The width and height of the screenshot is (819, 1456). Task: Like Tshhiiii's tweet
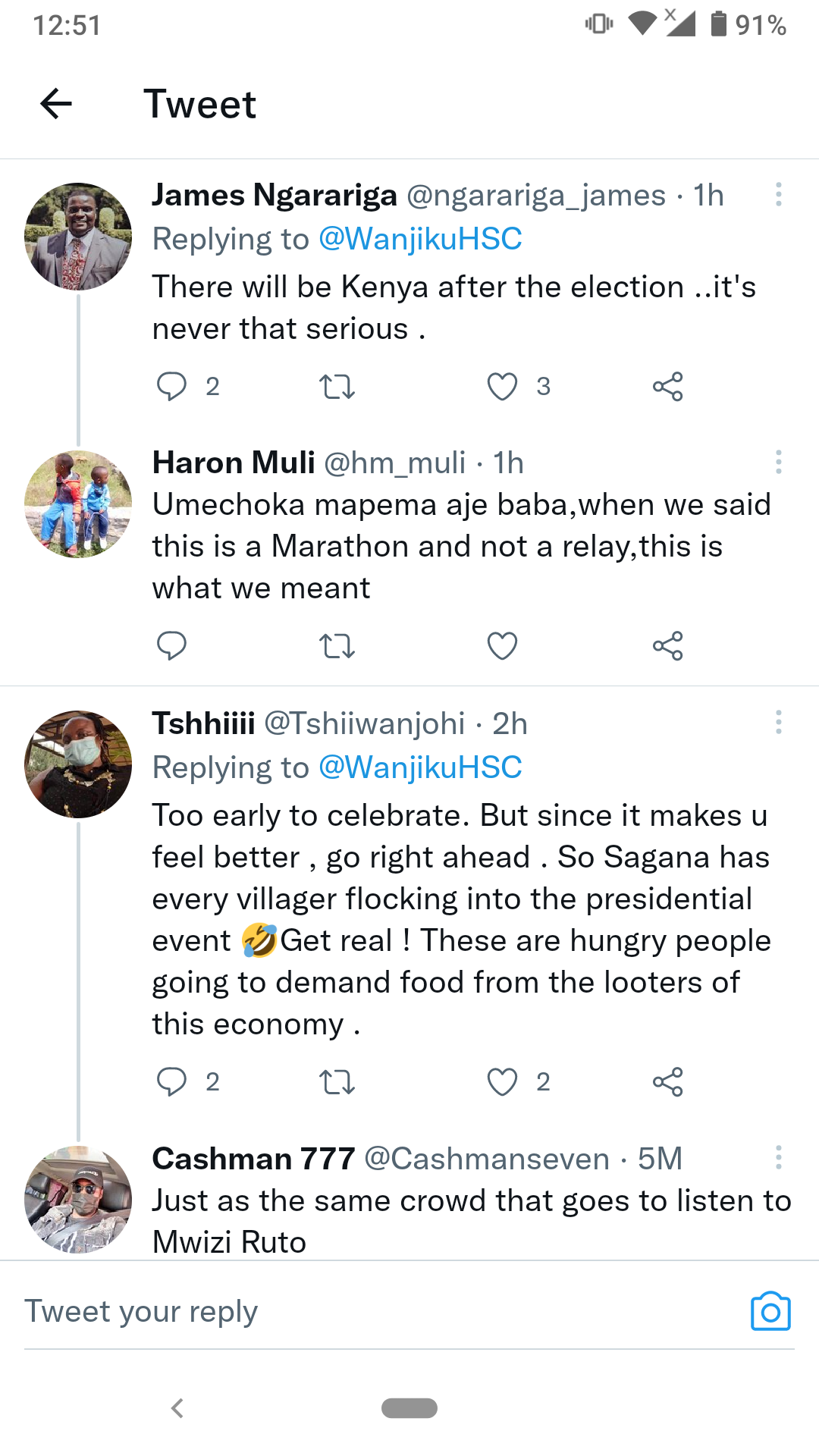[502, 1081]
